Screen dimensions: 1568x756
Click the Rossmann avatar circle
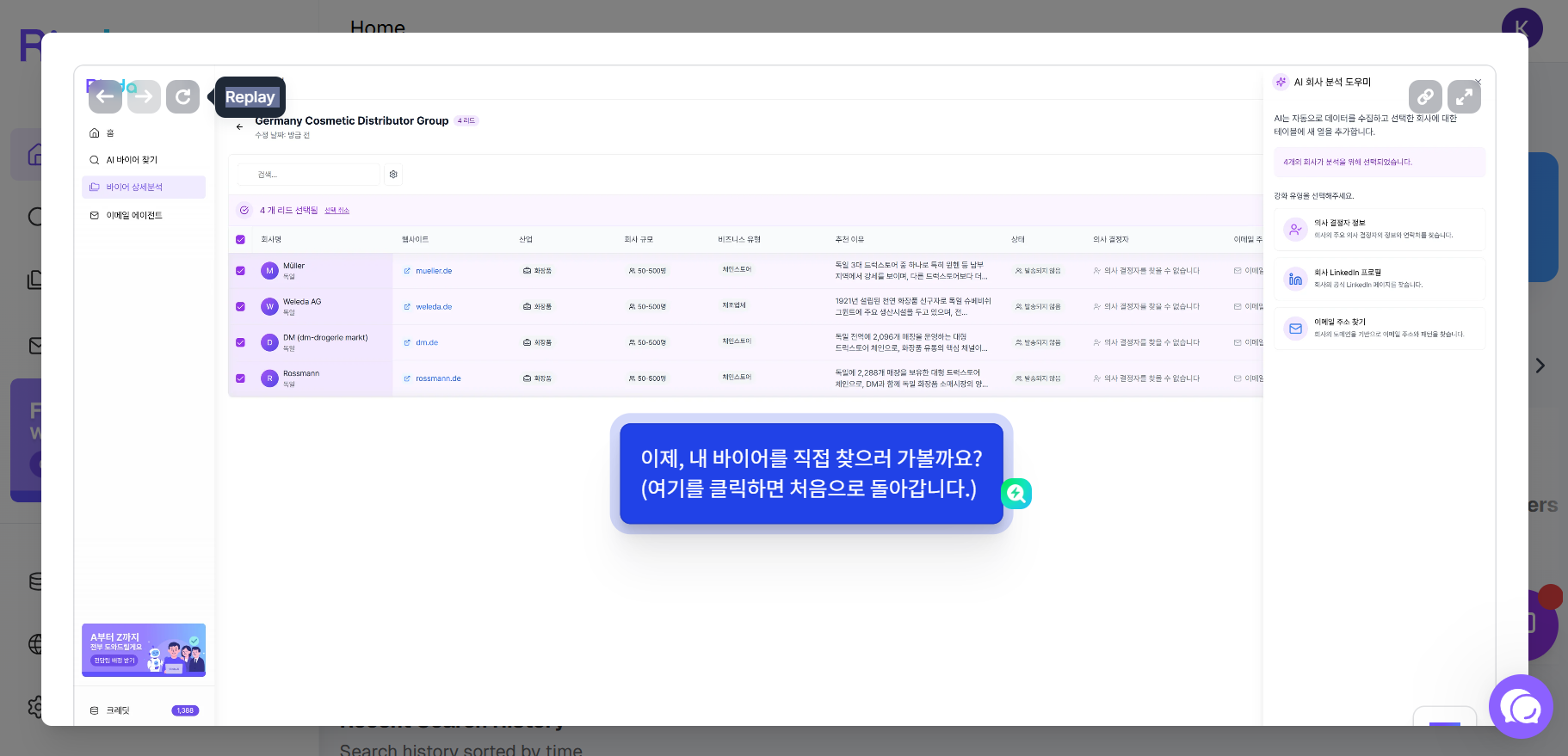pyautogui.click(x=269, y=378)
